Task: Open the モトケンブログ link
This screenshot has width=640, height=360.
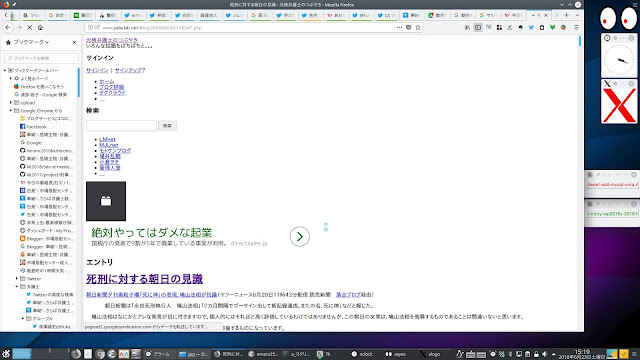Action: (115, 151)
